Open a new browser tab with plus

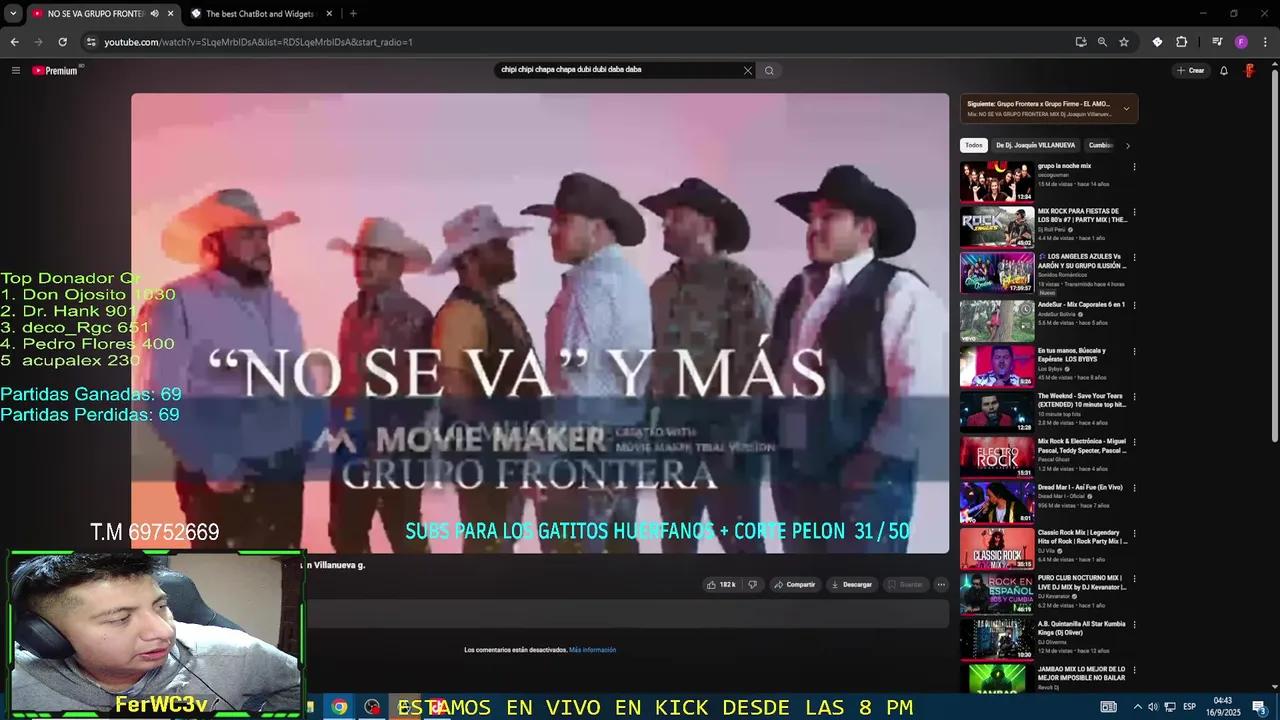pyautogui.click(x=353, y=14)
